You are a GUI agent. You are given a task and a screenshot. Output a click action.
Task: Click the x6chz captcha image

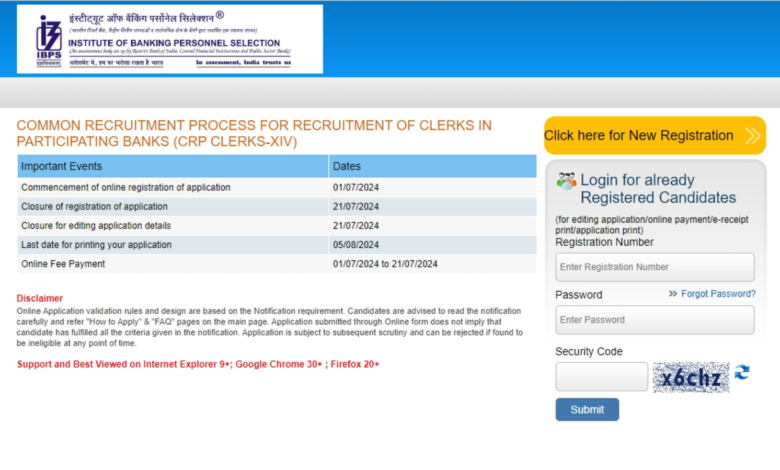point(691,377)
